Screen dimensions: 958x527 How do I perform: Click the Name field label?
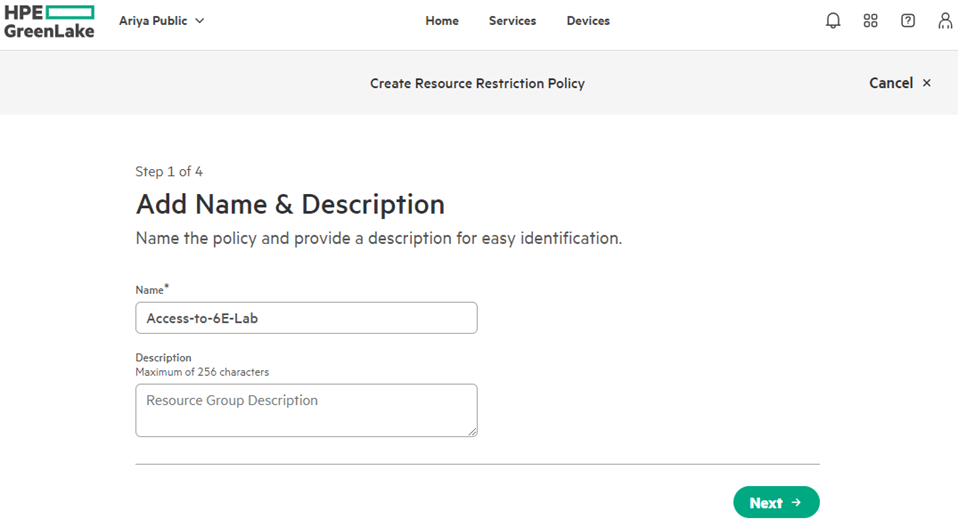pyautogui.click(x=150, y=290)
